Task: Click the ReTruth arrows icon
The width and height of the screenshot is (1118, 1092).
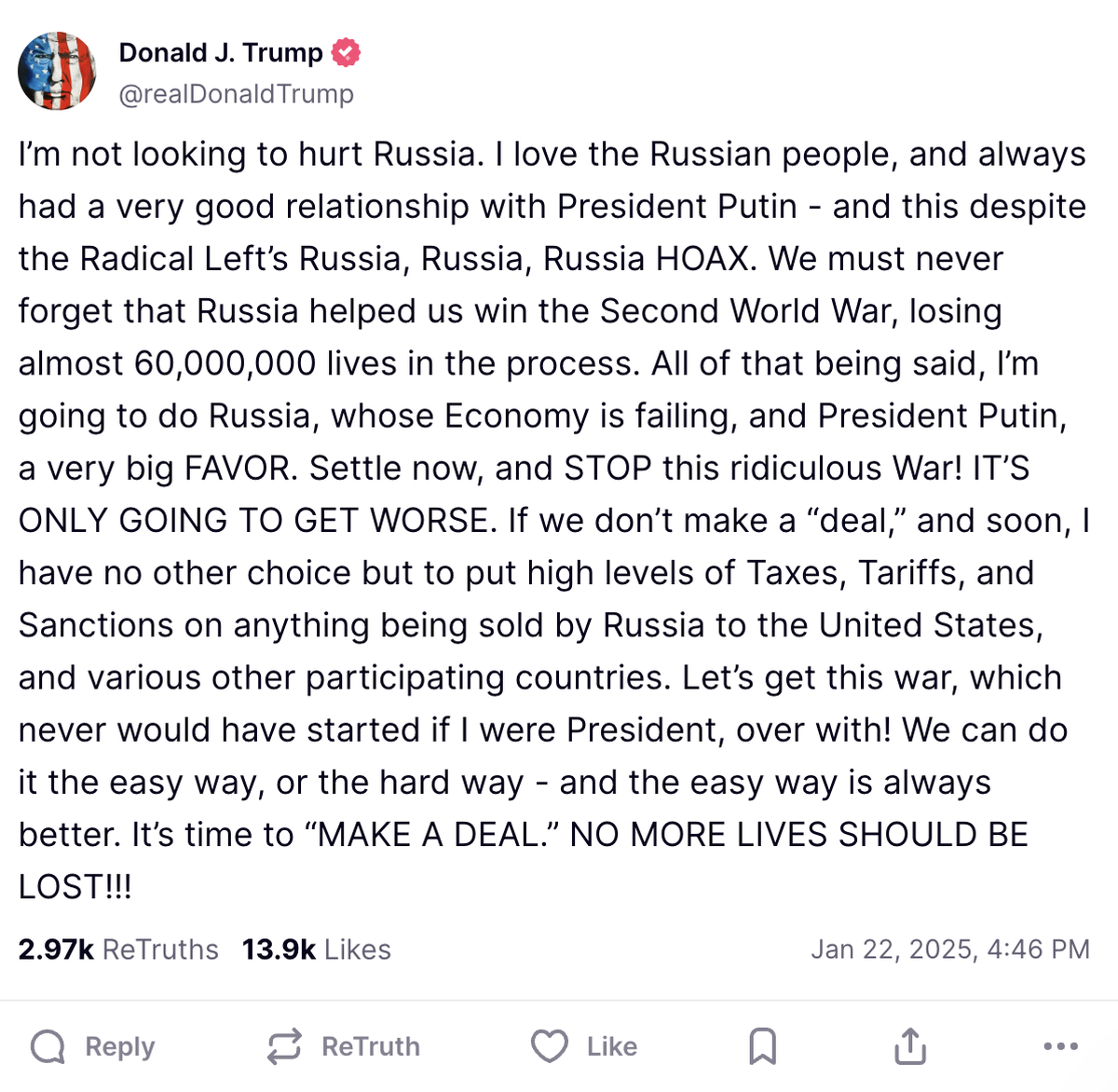Action: tap(284, 1046)
